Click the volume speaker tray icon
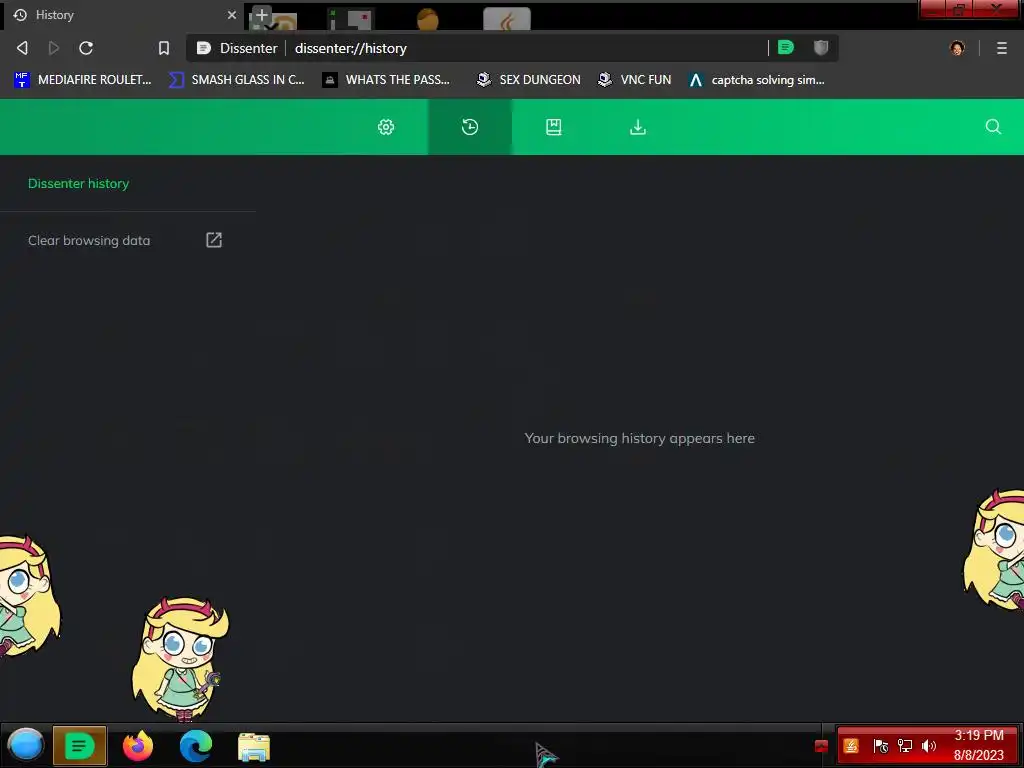Image resolution: width=1024 pixels, height=768 pixels. (929, 745)
